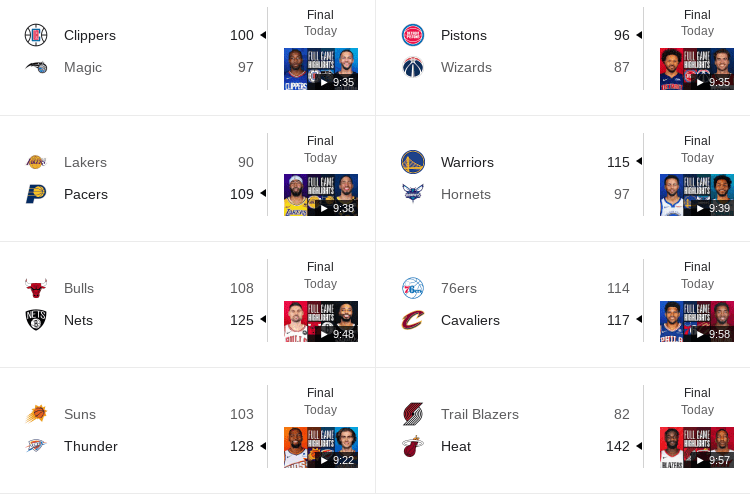The width and height of the screenshot is (750, 494).
Task: Play Suns vs Thunder highlights video
Action: (321, 448)
